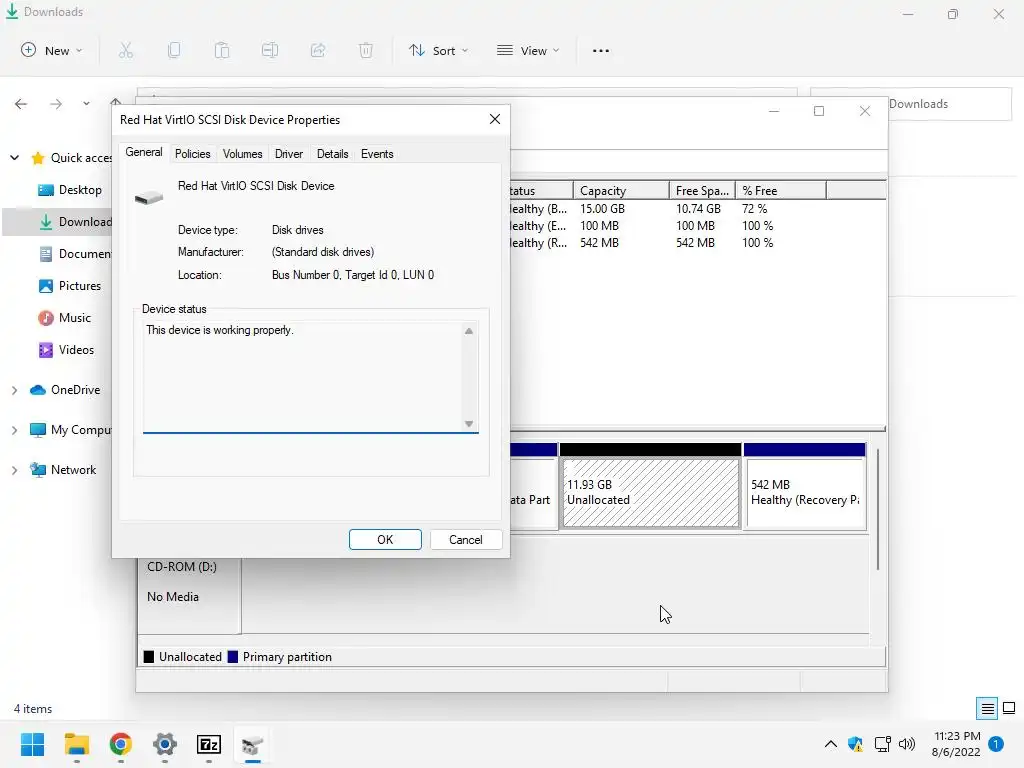Click the 72 % free cell
The image size is (1024, 768).
tap(754, 209)
